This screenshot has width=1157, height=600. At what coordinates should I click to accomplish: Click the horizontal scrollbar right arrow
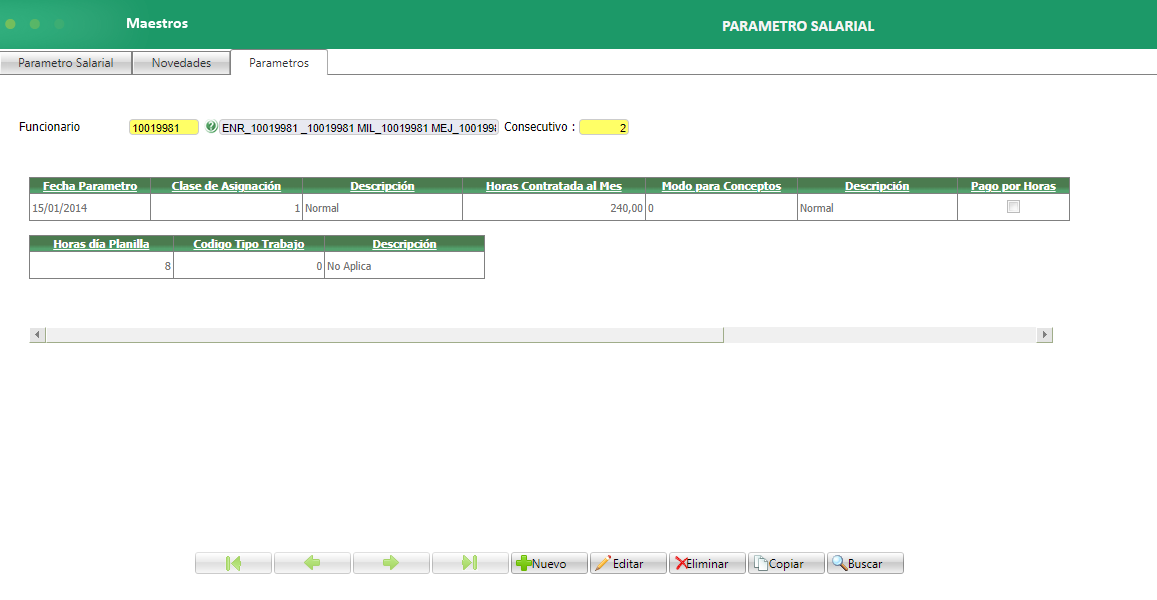point(1044,335)
